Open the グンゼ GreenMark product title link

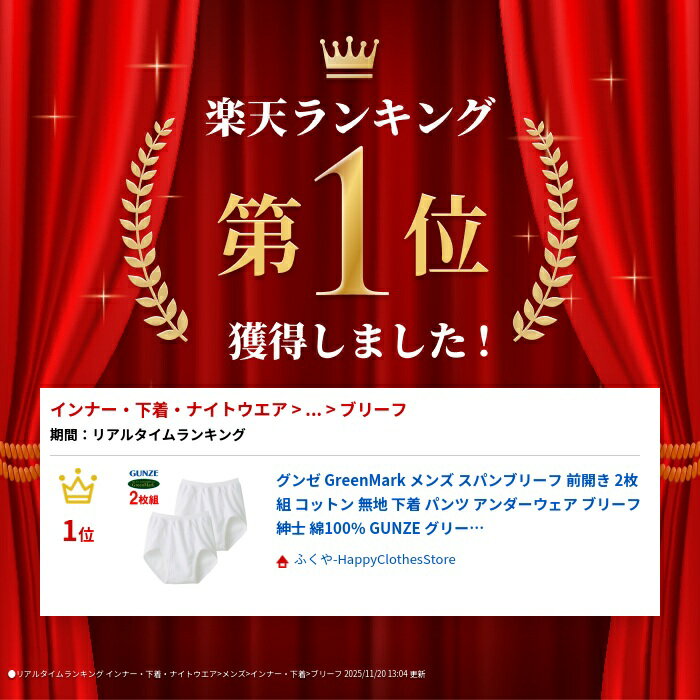458,504
